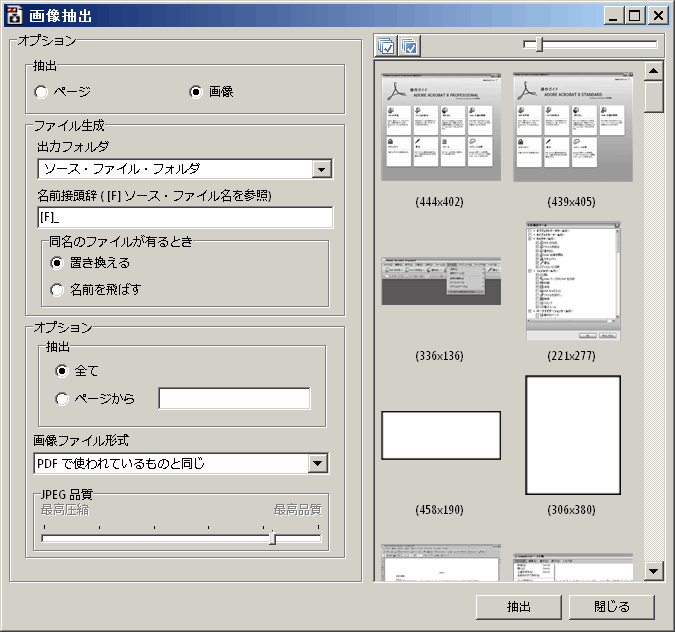
Task: Click the select-all thumbnails icon
Action: 386,46
